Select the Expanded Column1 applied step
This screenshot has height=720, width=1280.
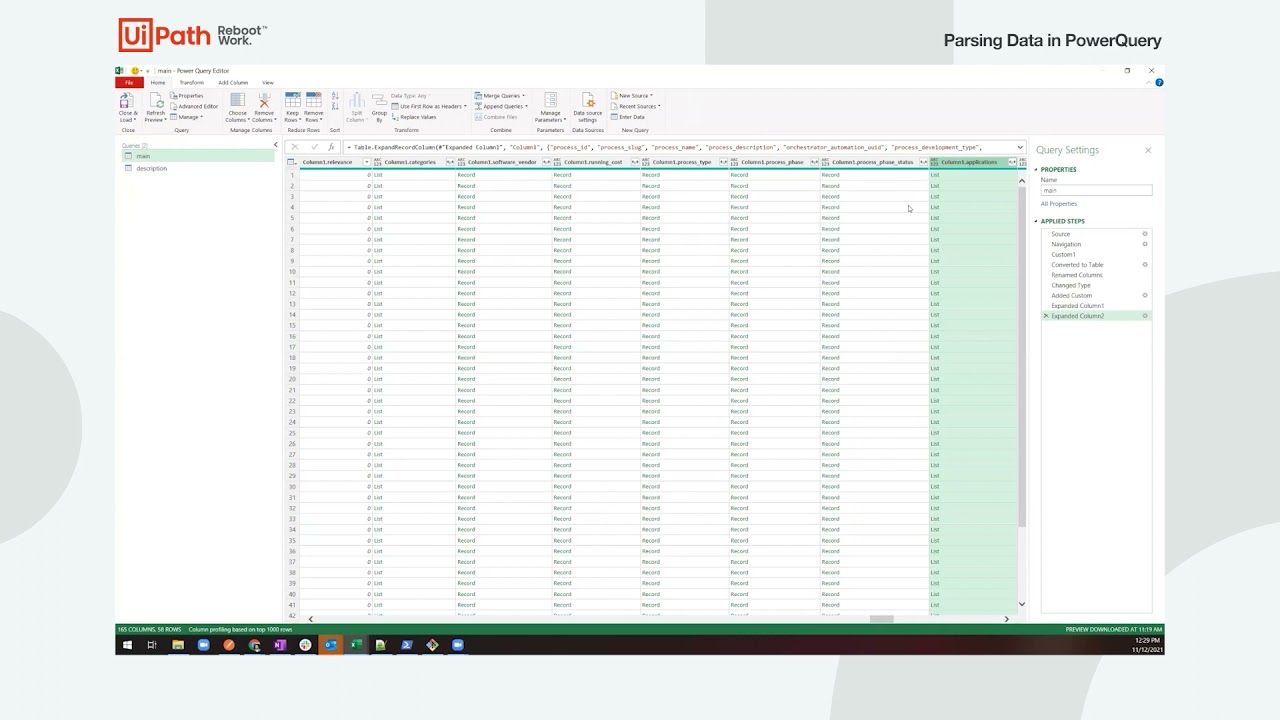[x=1078, y=306]
